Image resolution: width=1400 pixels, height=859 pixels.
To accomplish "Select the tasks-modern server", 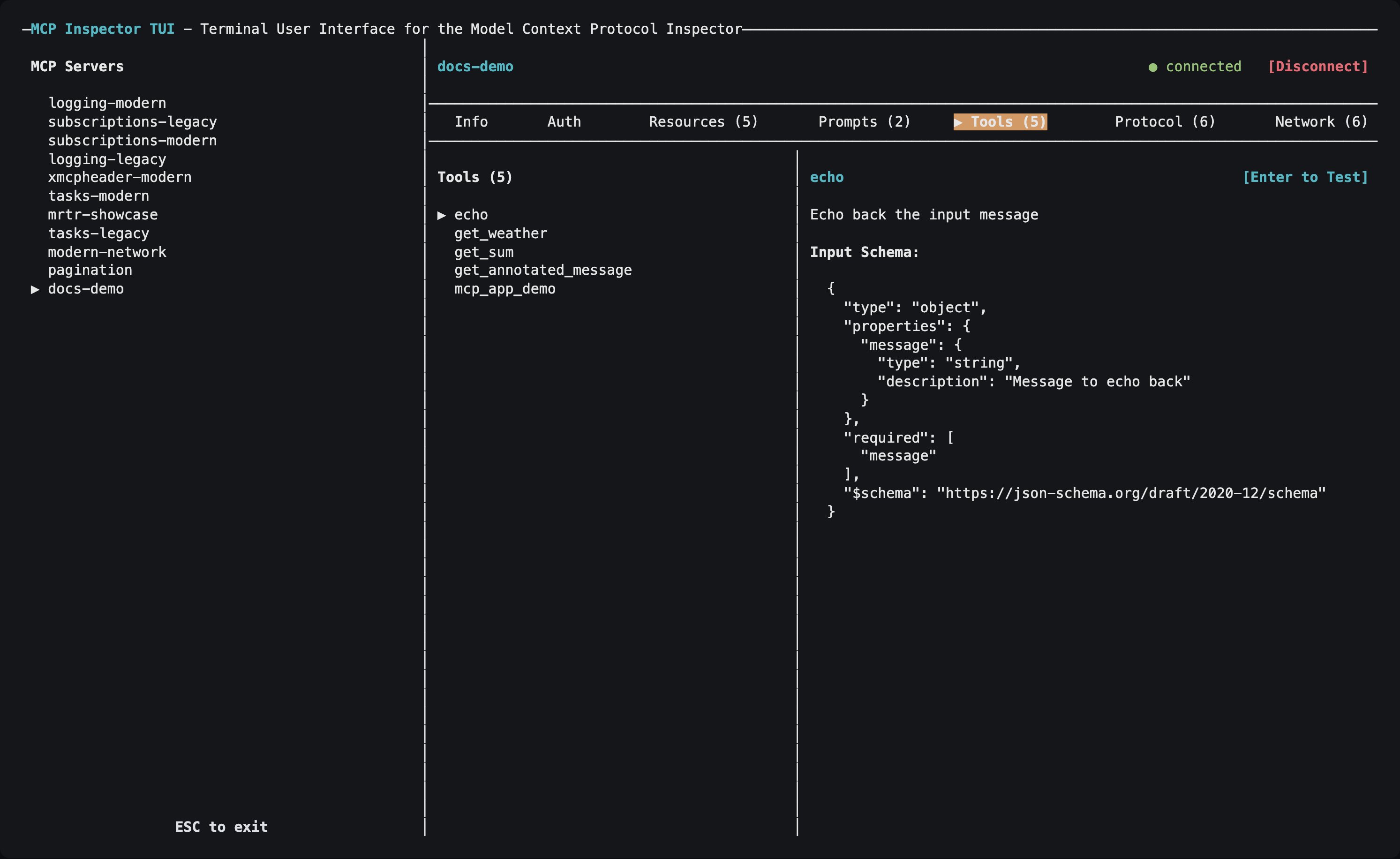I will pyautogui.click(x=98, y=196).
